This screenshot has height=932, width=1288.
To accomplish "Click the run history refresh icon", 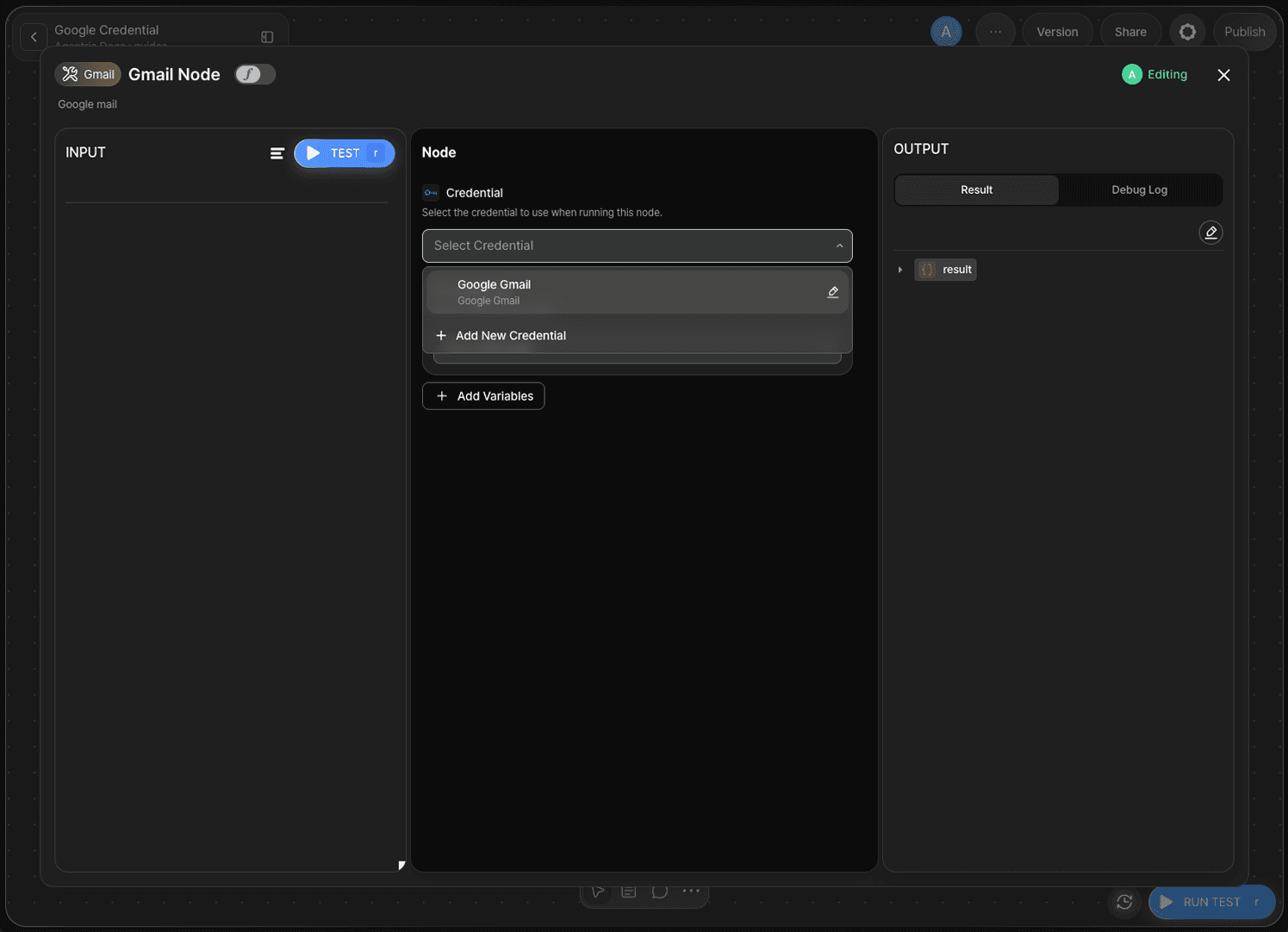I will tap(1124, 902).
